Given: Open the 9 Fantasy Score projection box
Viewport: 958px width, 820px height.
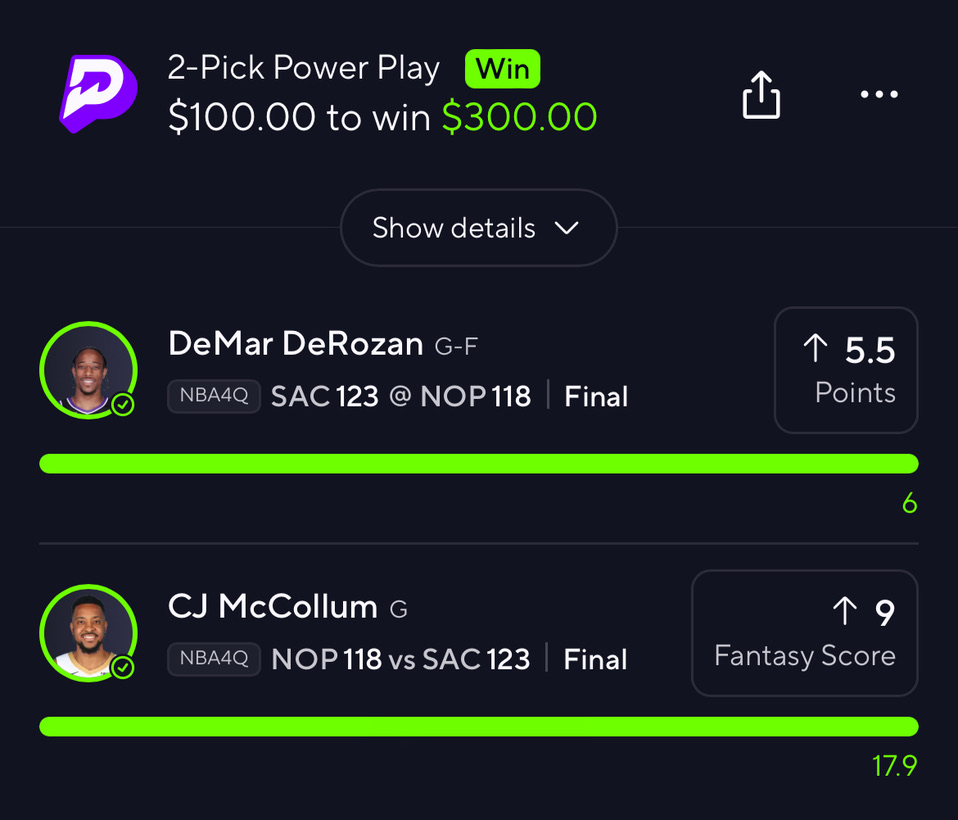Looking at the screenshot, I should 804,633.
